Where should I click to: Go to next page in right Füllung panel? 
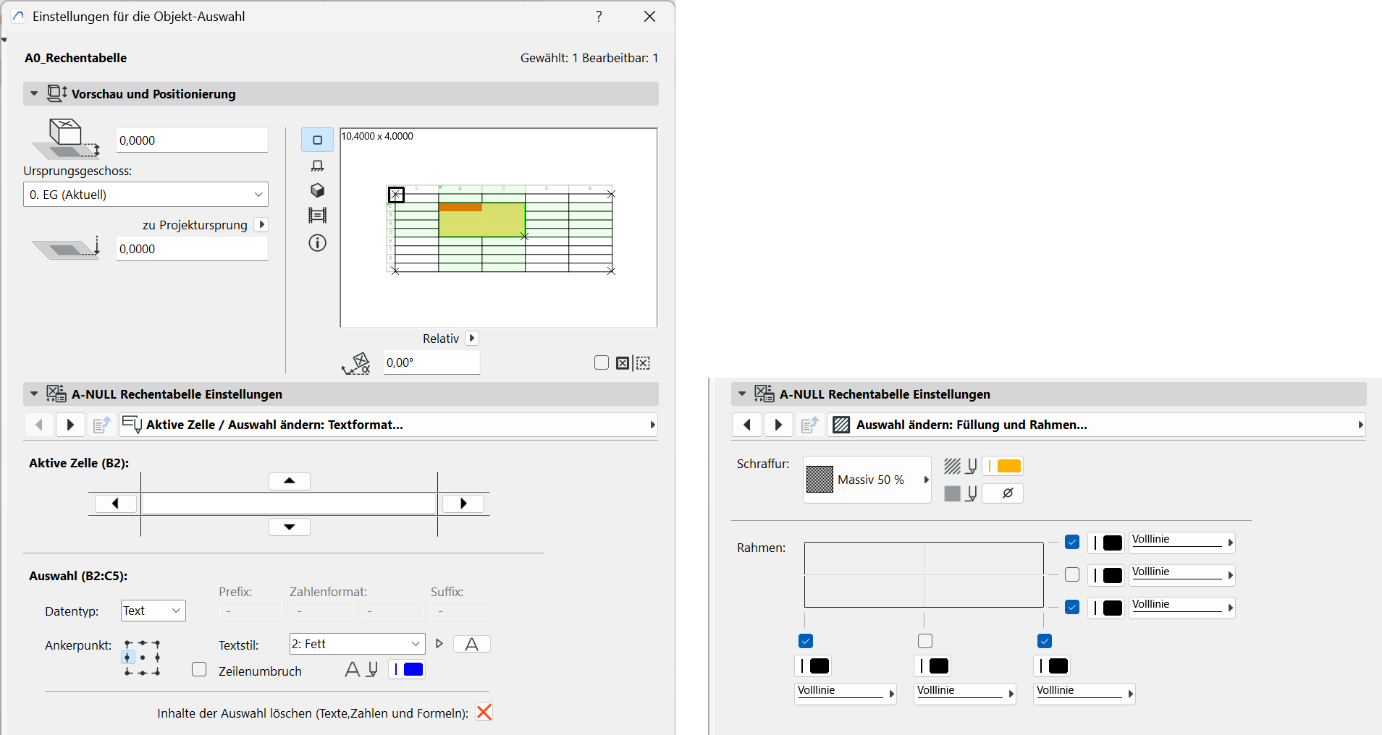coord(779,425)
